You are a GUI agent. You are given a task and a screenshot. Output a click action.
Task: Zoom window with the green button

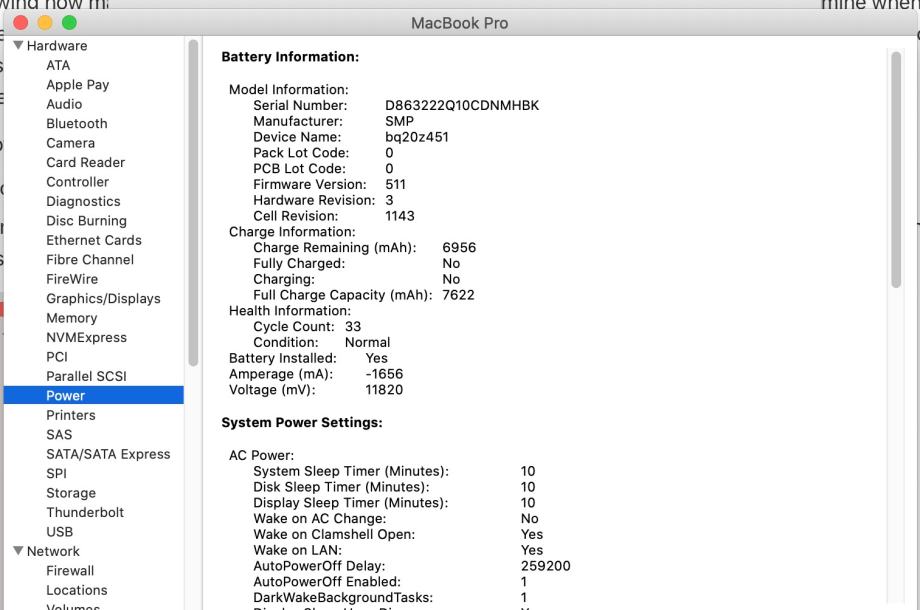click(69, 22)
